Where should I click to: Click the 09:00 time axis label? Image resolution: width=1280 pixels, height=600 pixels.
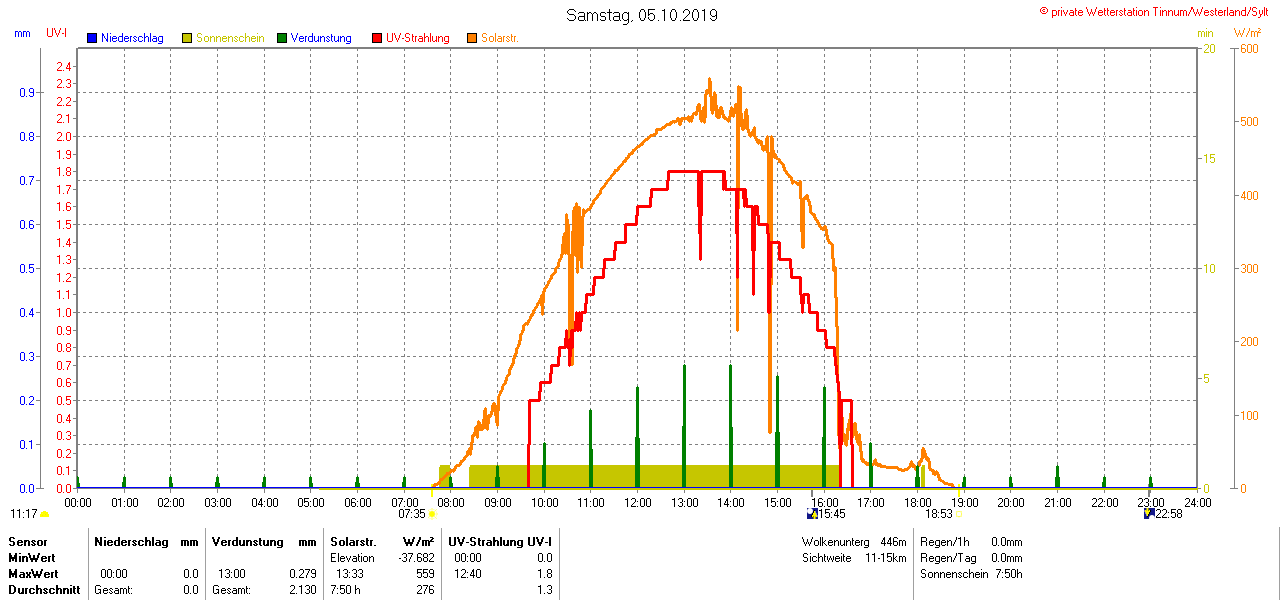(x=498, y=502)
